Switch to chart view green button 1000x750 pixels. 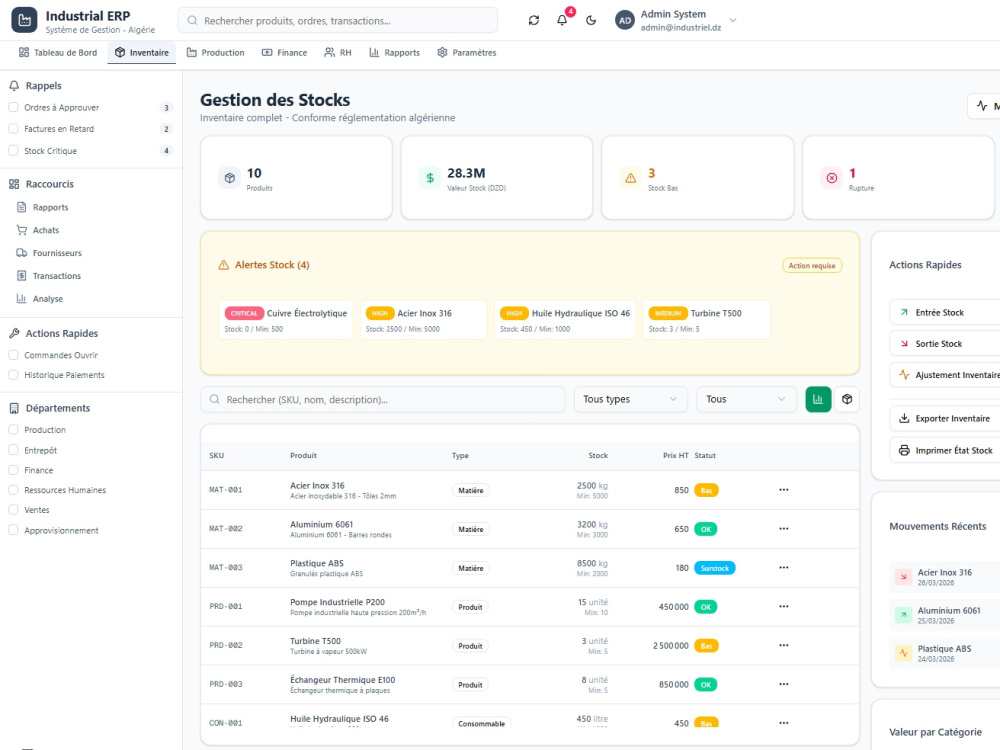tap(818, 399)
